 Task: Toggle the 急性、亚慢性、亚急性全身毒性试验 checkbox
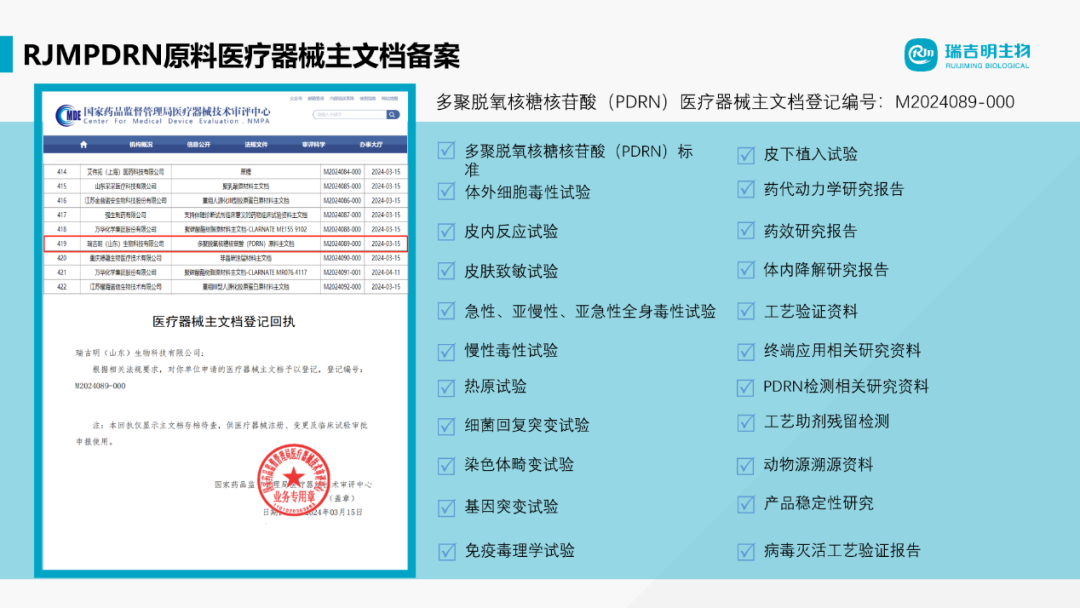point(446,311)
